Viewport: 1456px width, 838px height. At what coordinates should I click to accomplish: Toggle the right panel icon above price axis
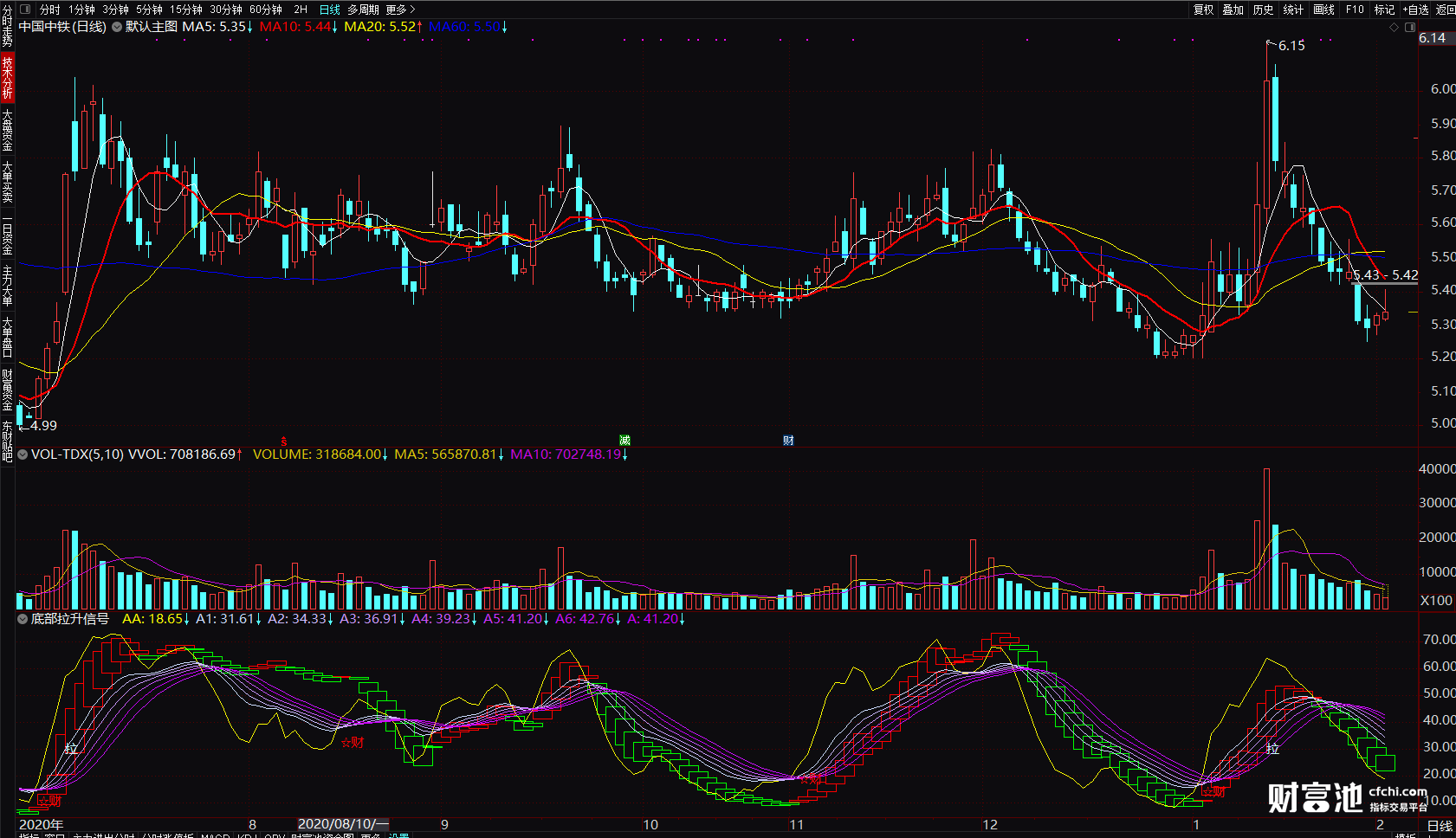click(1411, 28)
